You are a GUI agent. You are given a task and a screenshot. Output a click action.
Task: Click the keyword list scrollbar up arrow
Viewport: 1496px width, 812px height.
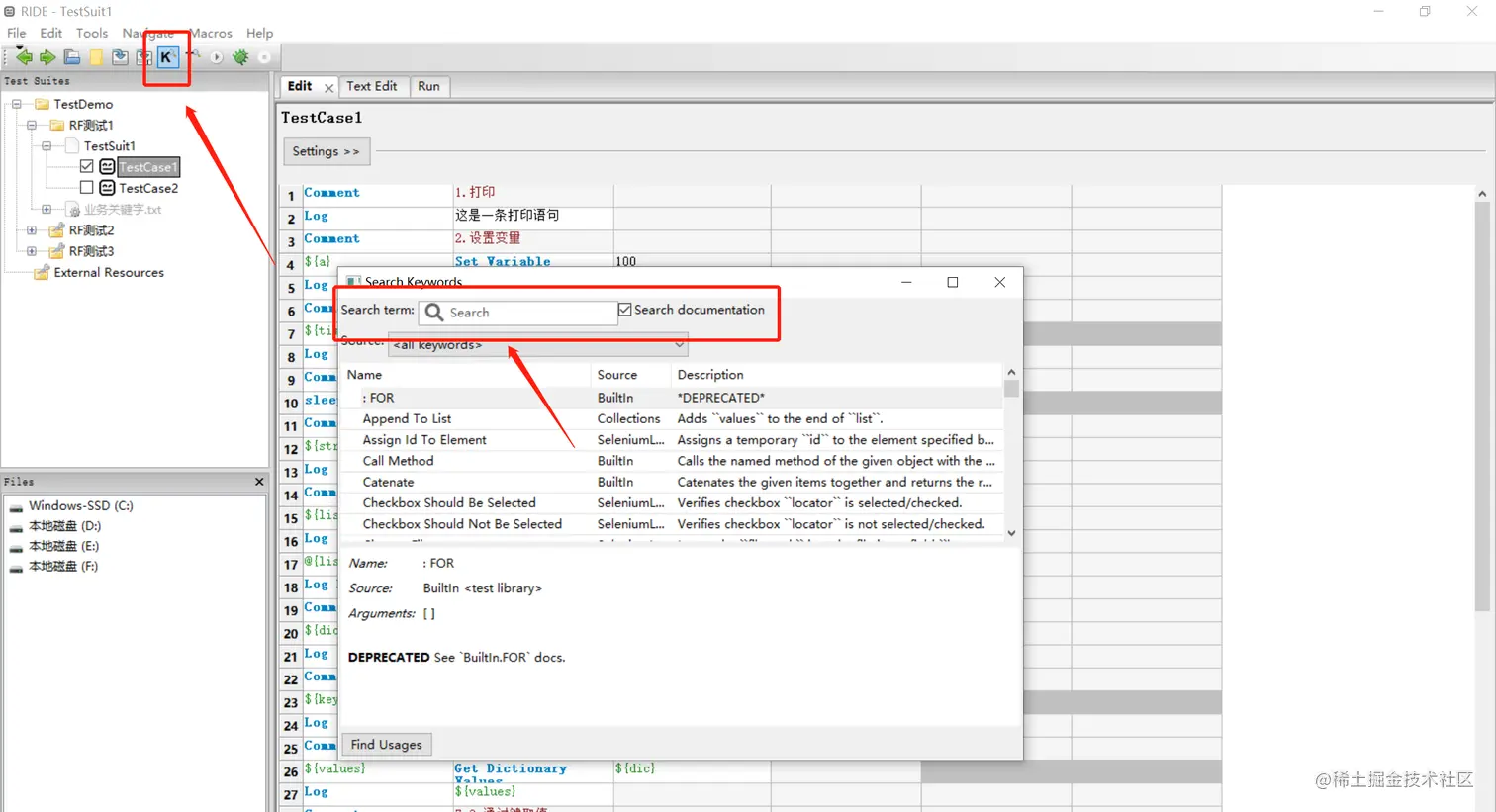coord(1011,372)
